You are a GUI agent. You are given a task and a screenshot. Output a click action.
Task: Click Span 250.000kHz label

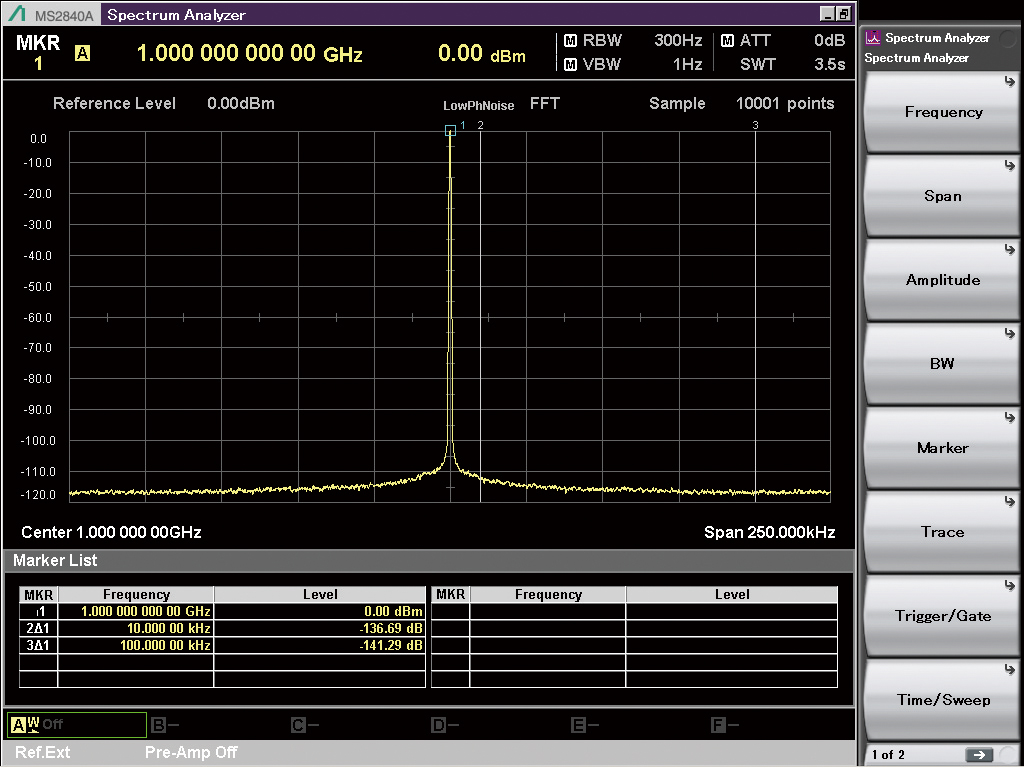pyautogui.click(x=769, y=532)
